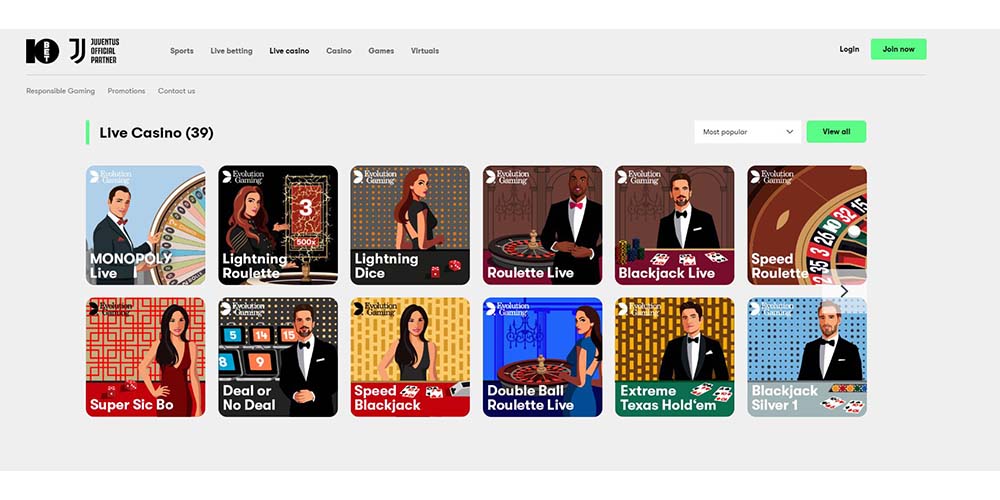1000x500 pixels.
Task: Click next arrow to show more games
Action: click(844, 292)
